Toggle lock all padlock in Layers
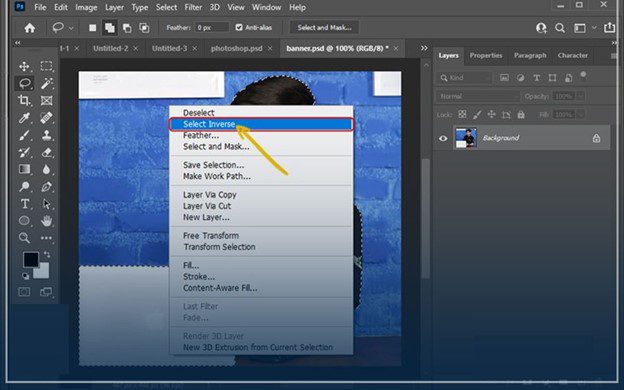Screen dimensions: 624x390 click(521, 115)
